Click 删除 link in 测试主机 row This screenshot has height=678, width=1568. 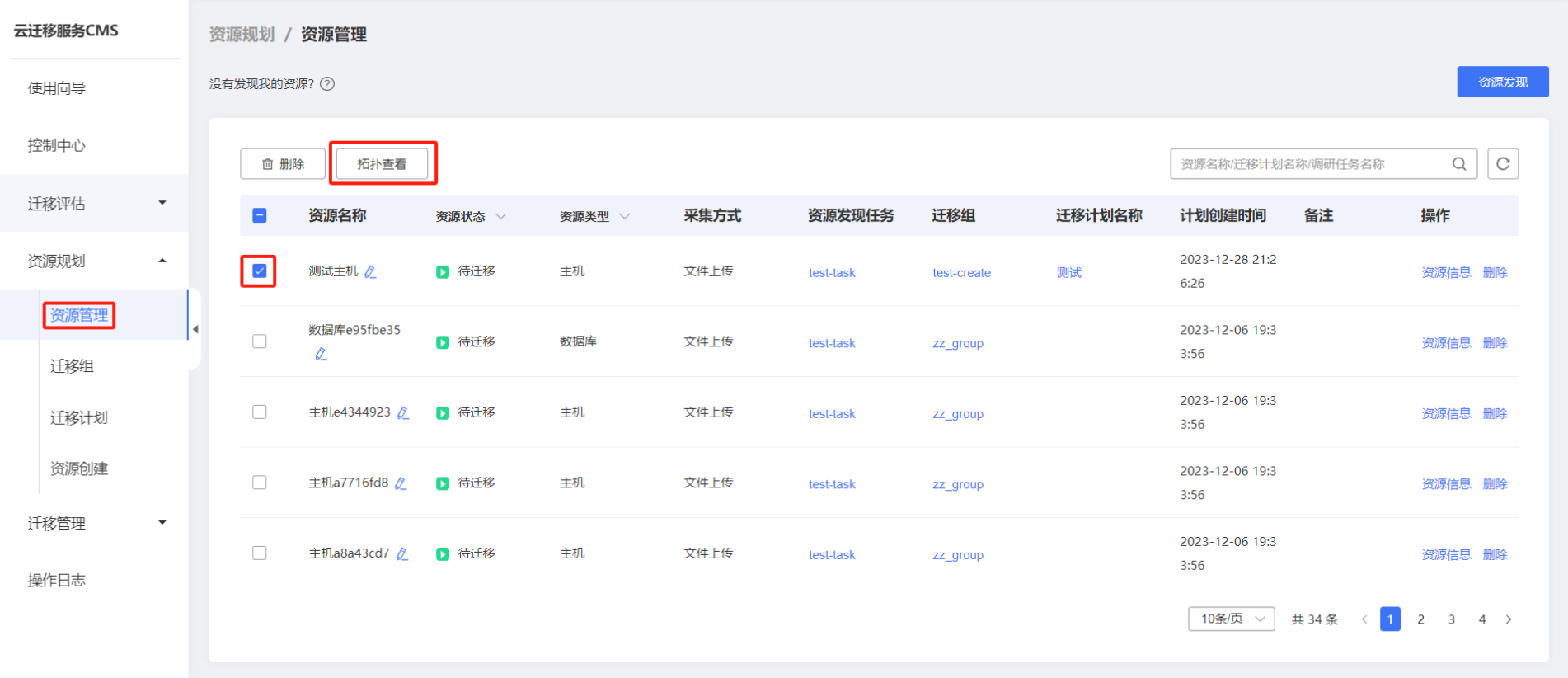pyautogui.click(x=1495, y=272)
